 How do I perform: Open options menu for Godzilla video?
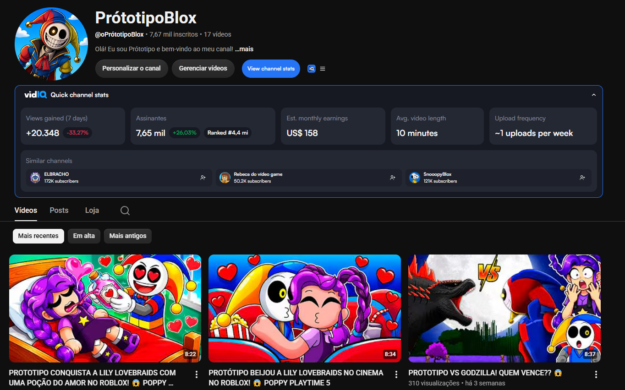(596, 374)
